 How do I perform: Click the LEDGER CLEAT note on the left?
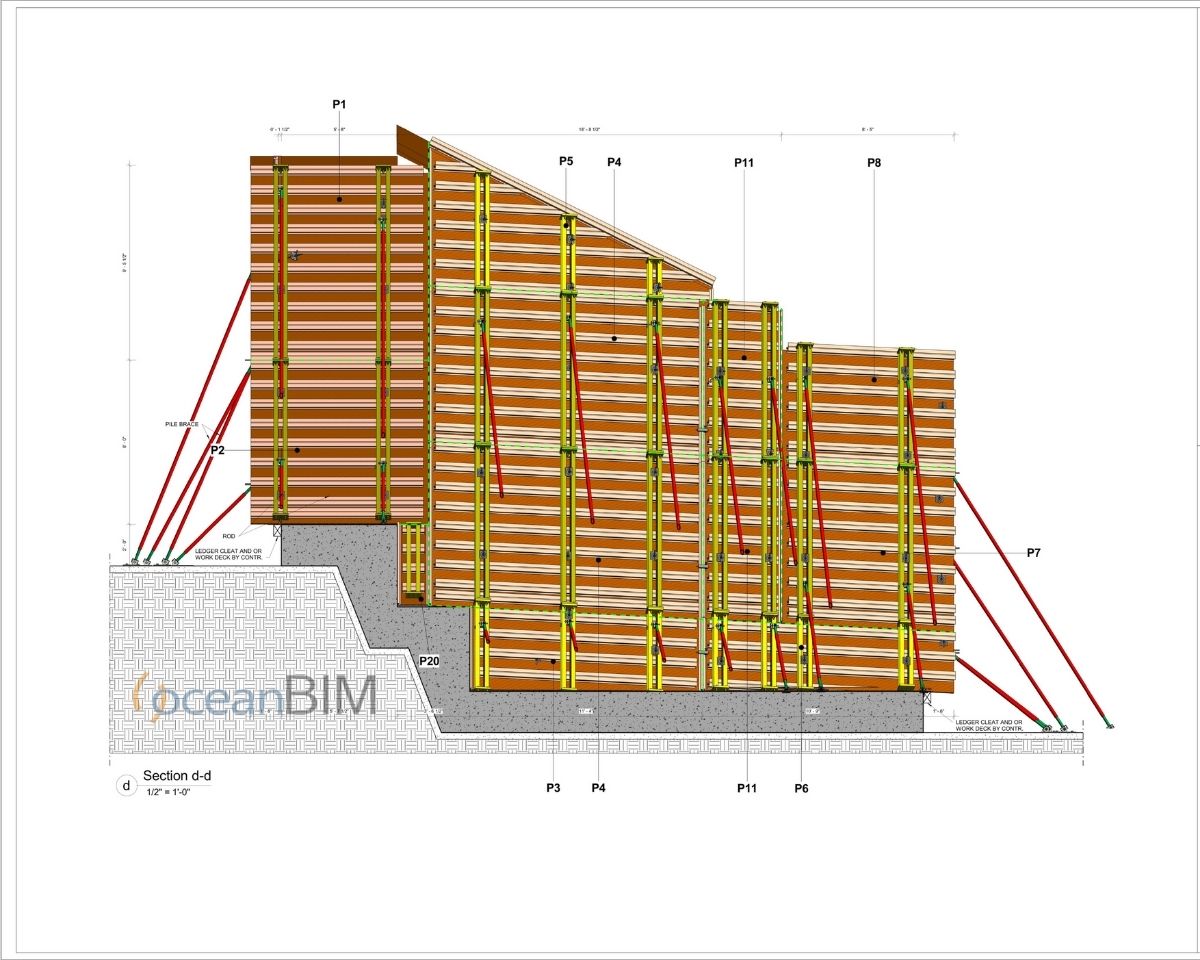[x=228, y=553]
